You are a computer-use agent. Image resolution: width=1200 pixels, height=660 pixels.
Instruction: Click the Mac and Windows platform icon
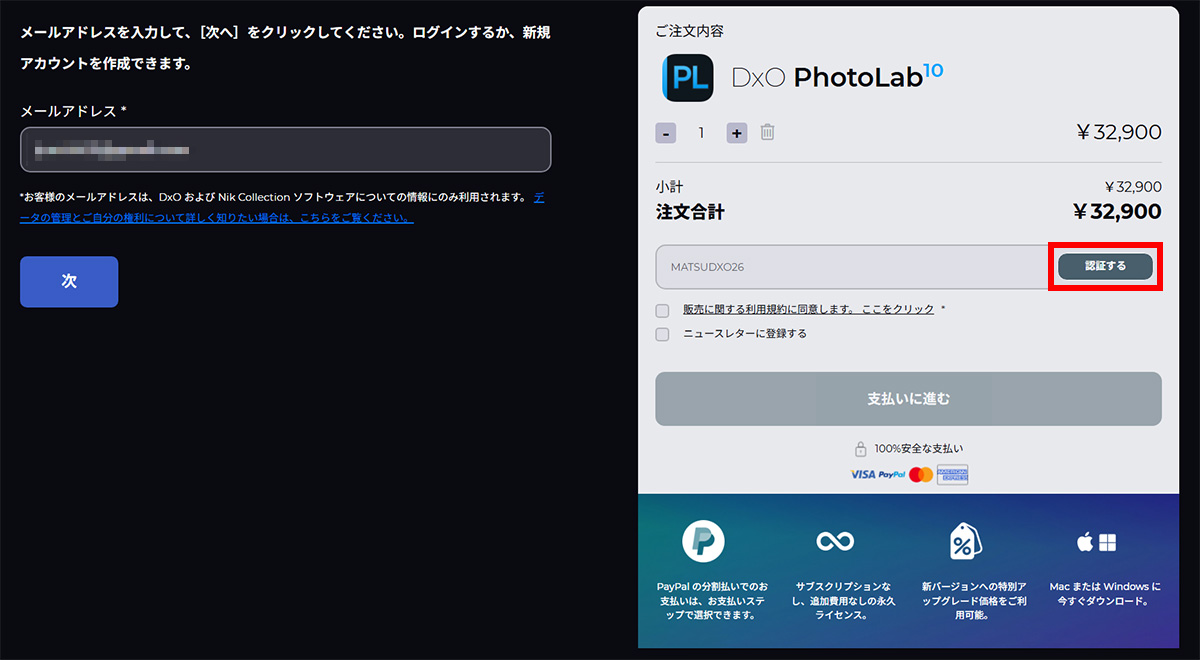click(1096, 543)
